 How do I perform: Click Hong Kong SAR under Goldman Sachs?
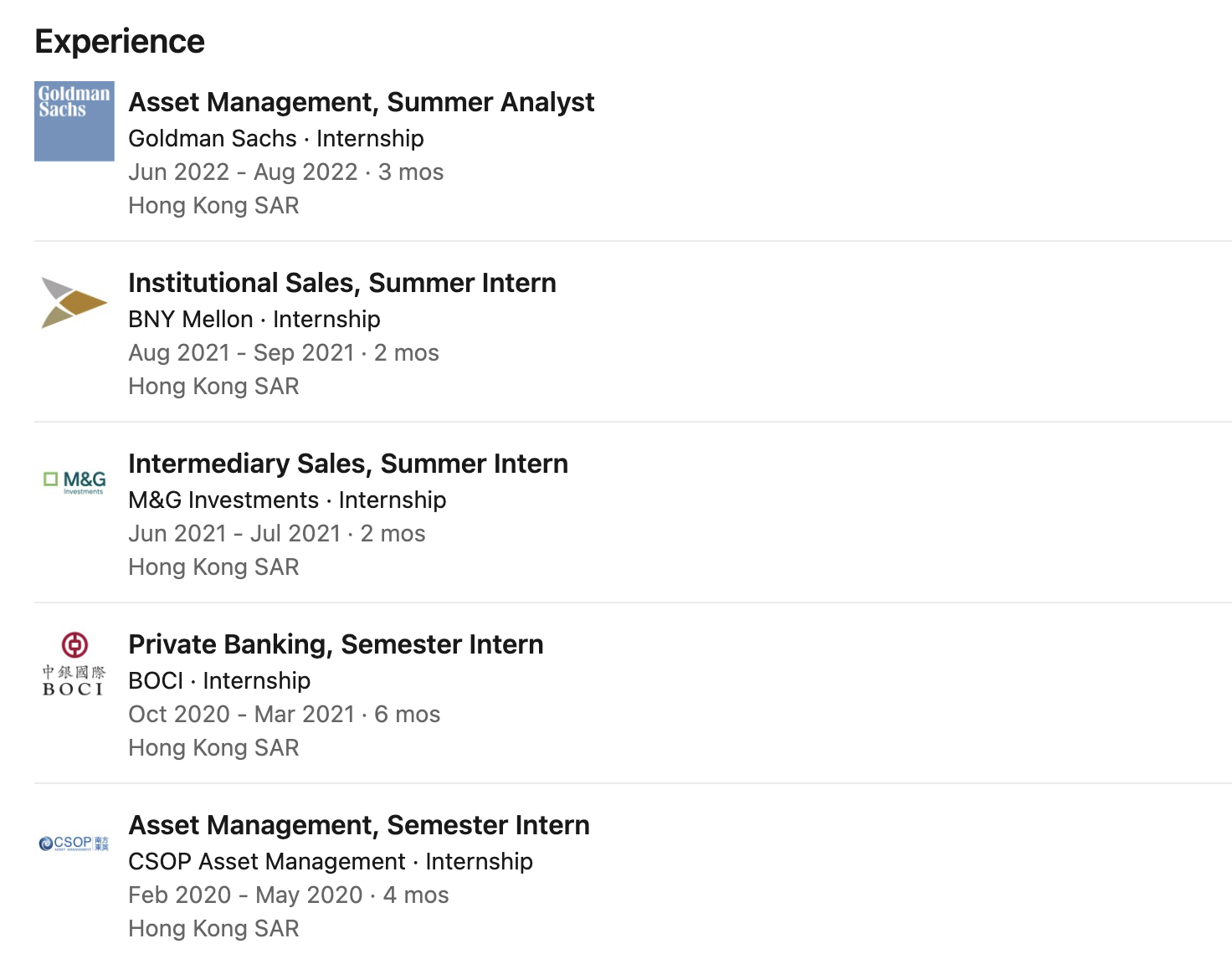pyautogui.click(x=213, y=205)
